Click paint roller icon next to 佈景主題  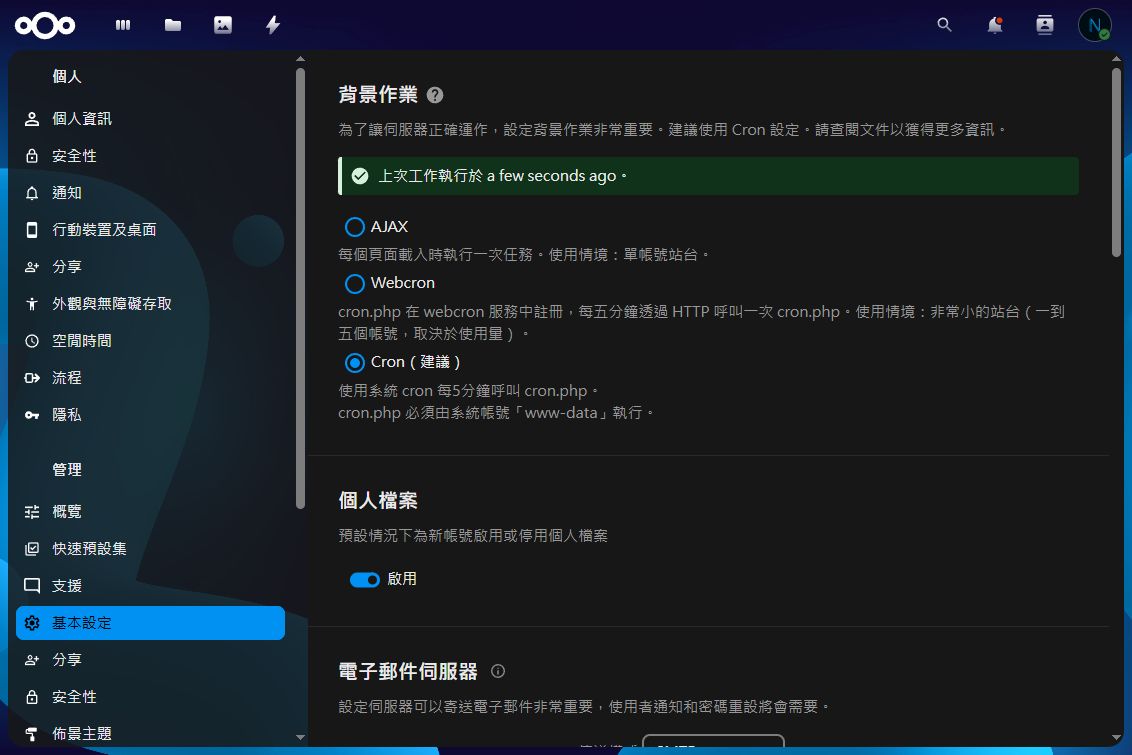point(32,734)
